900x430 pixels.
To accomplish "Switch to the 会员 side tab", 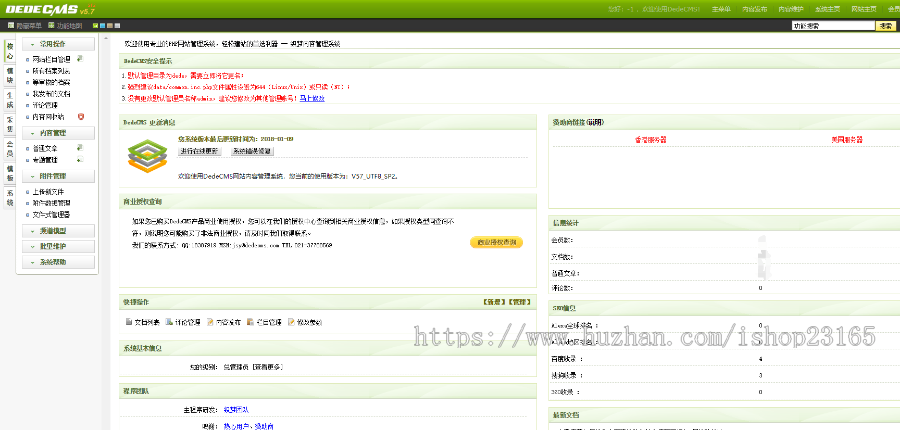I will point(10,149).
